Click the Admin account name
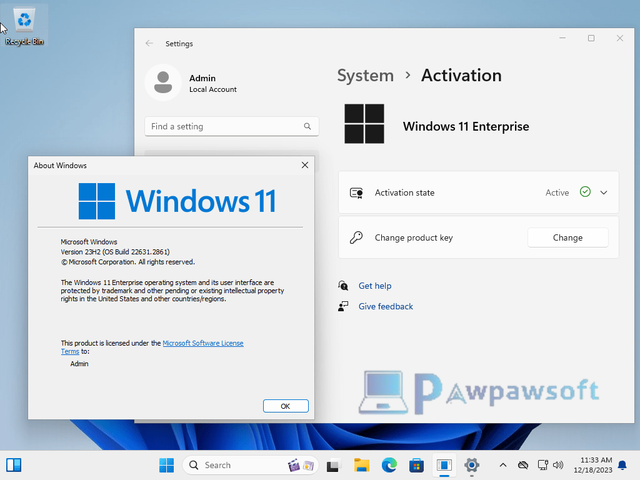640x480 pixels. [202, 78]
